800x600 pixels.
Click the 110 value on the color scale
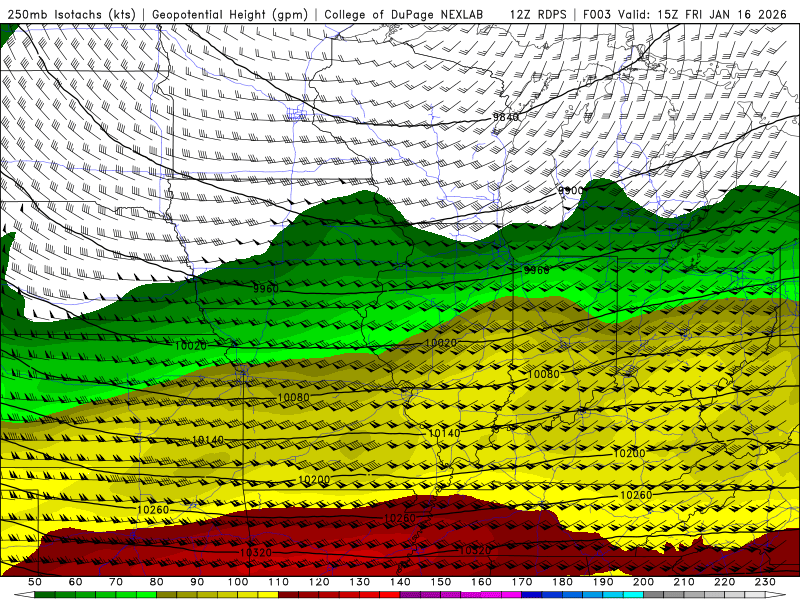coord(279,582)
